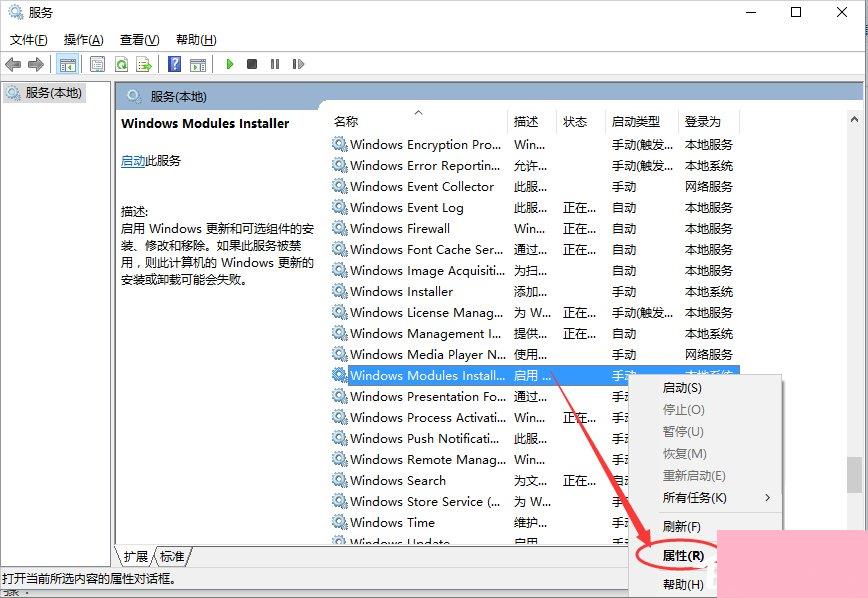The height and width of the screenshot is (598, 868).
Task: Click the Stop service square icon
Action: pos(252,64)
